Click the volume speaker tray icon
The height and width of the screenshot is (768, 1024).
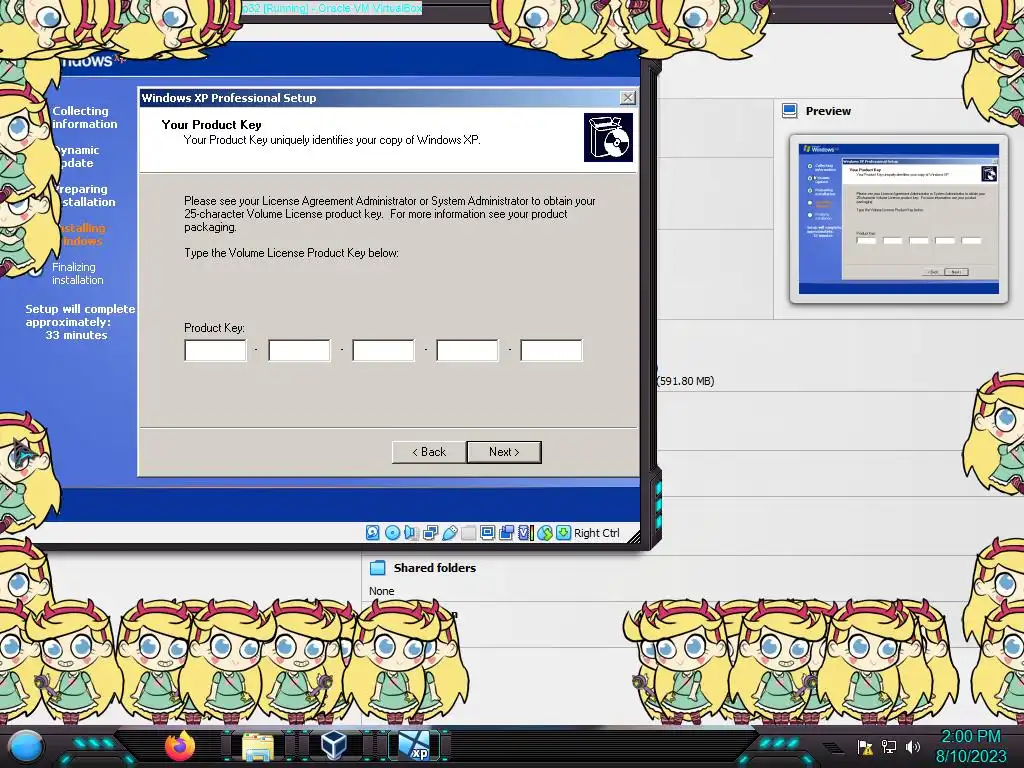(x=912, y=746)
